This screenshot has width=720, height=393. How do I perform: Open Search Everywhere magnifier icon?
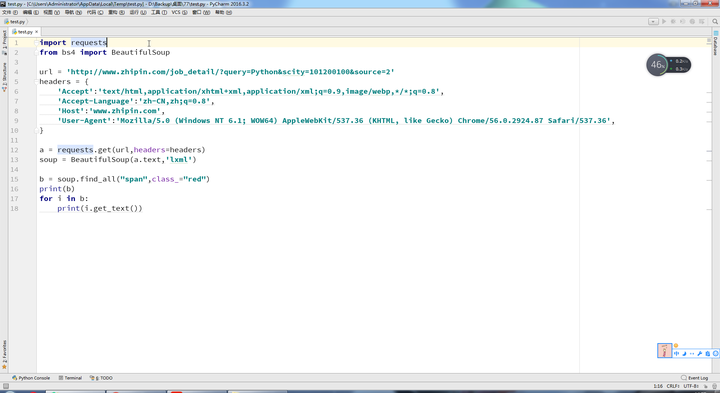(715, 22)
